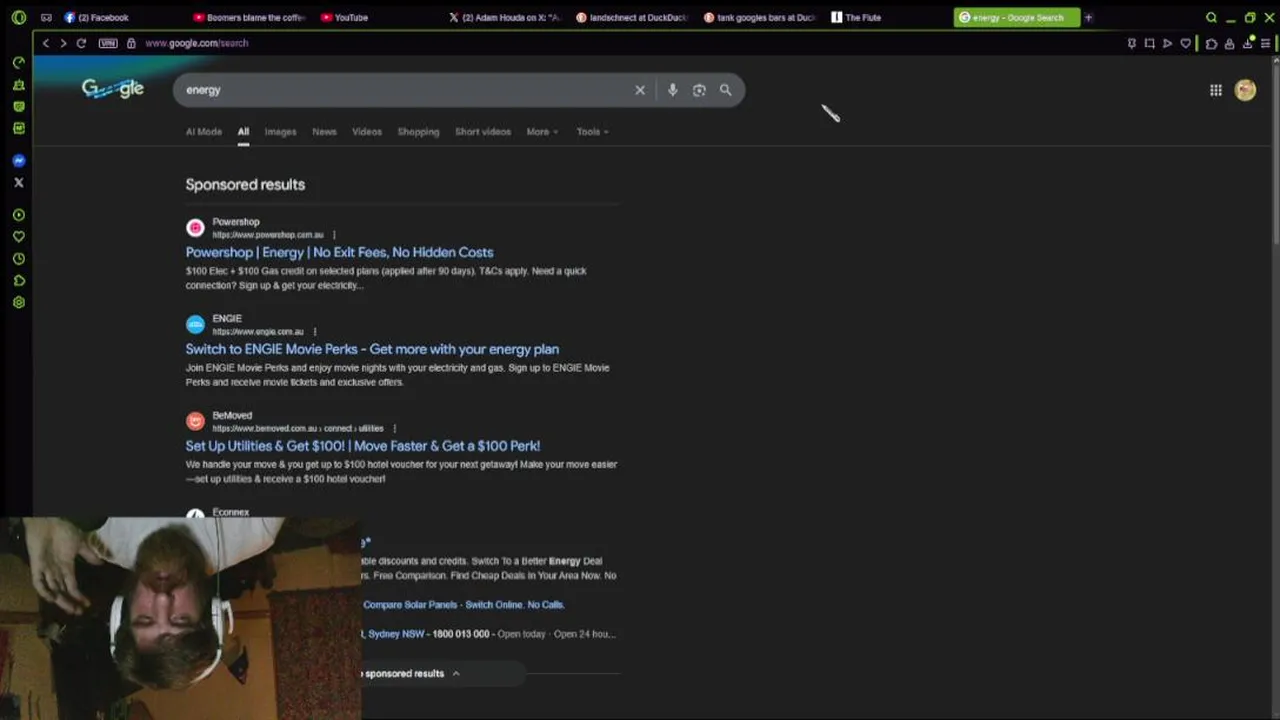Open easy setup menu lines icon
This screenshot has height=720, width=1280.
[1265, 43]
